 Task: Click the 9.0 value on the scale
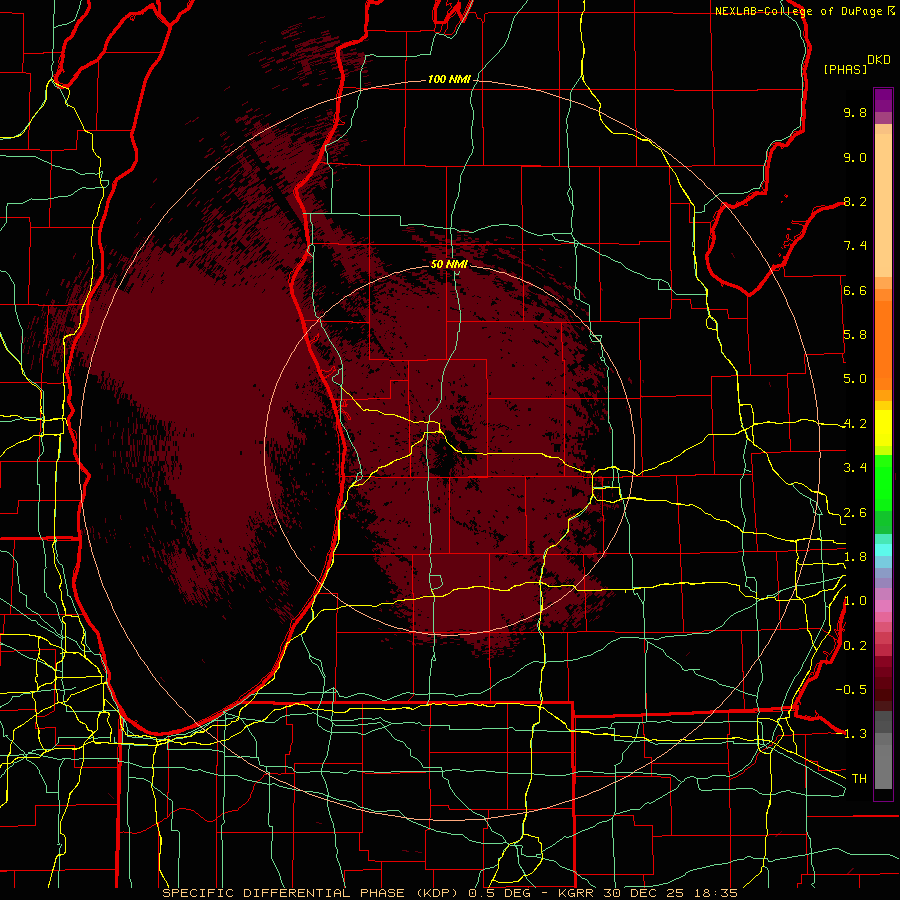click(x=855, y=157)
